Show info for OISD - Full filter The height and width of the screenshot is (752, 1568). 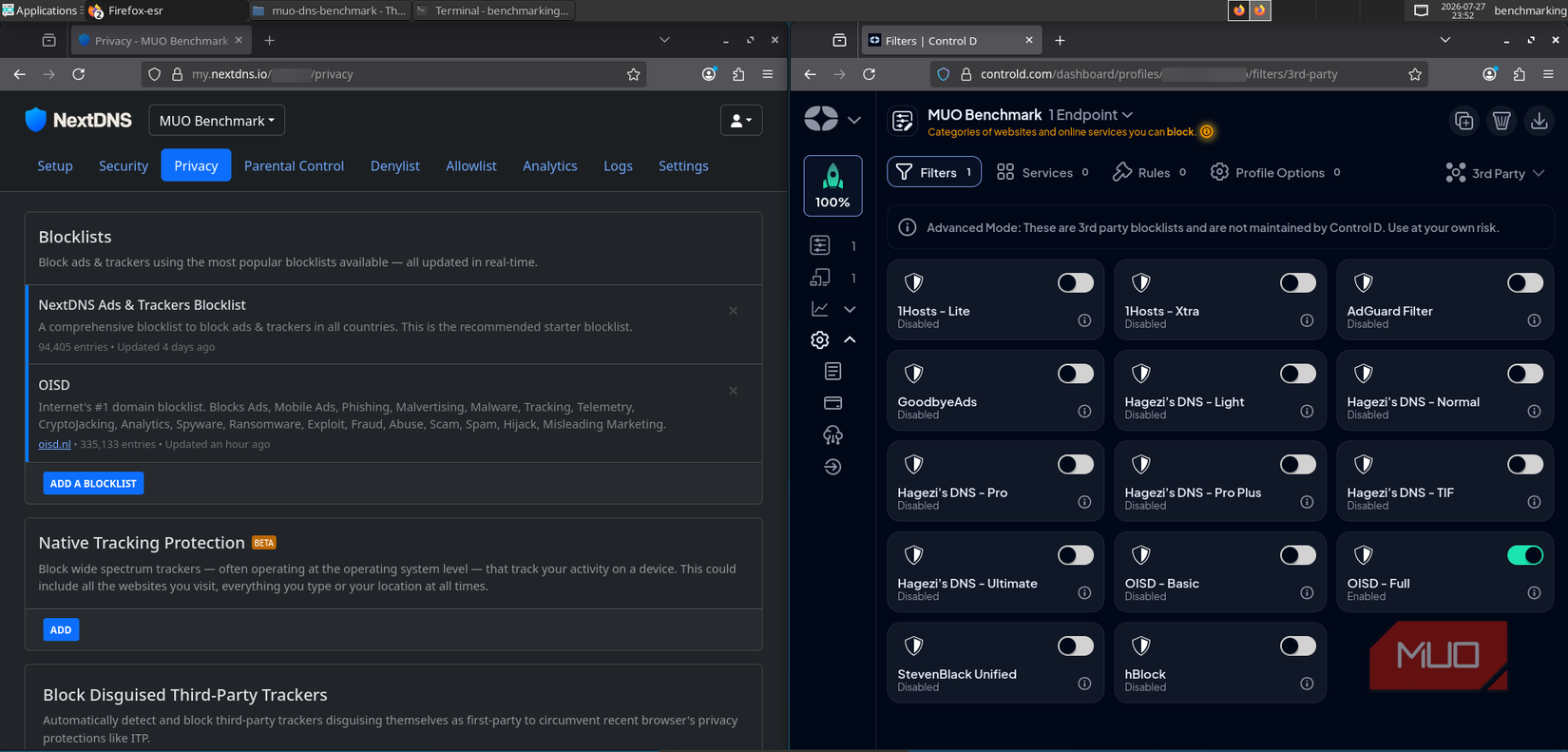(1534, 593)
